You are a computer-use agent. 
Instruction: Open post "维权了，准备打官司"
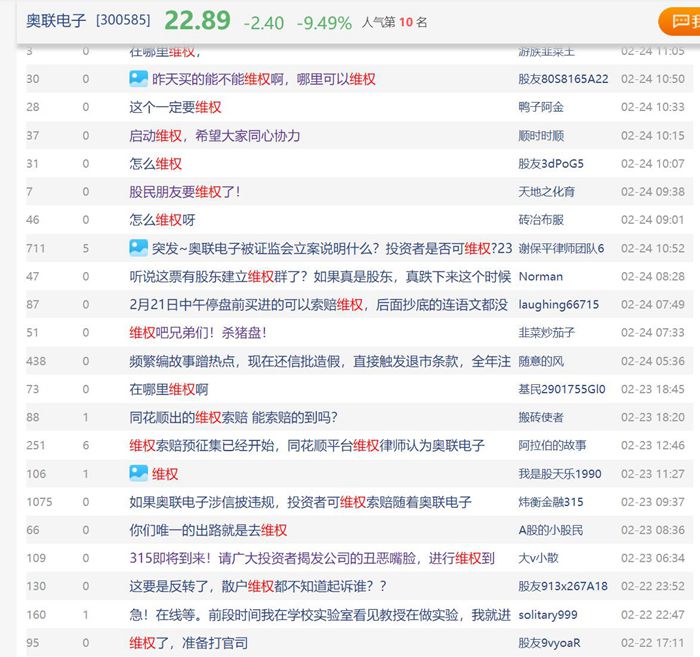(188, 643)
